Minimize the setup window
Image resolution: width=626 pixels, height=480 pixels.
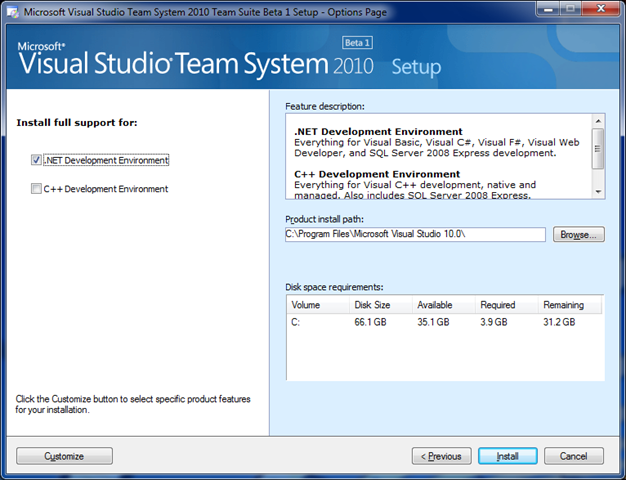click(549, 10)
